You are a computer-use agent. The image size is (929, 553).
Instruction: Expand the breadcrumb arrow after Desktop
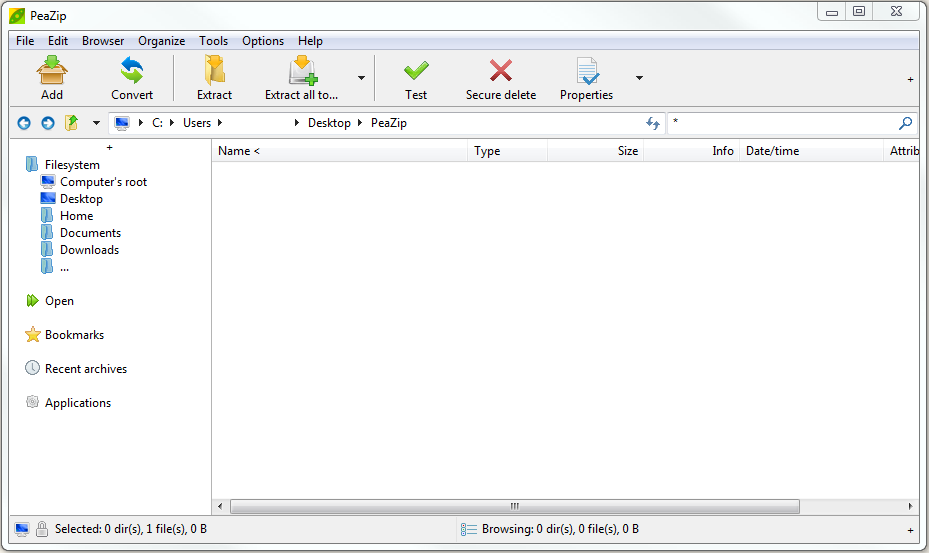(360, 123)
